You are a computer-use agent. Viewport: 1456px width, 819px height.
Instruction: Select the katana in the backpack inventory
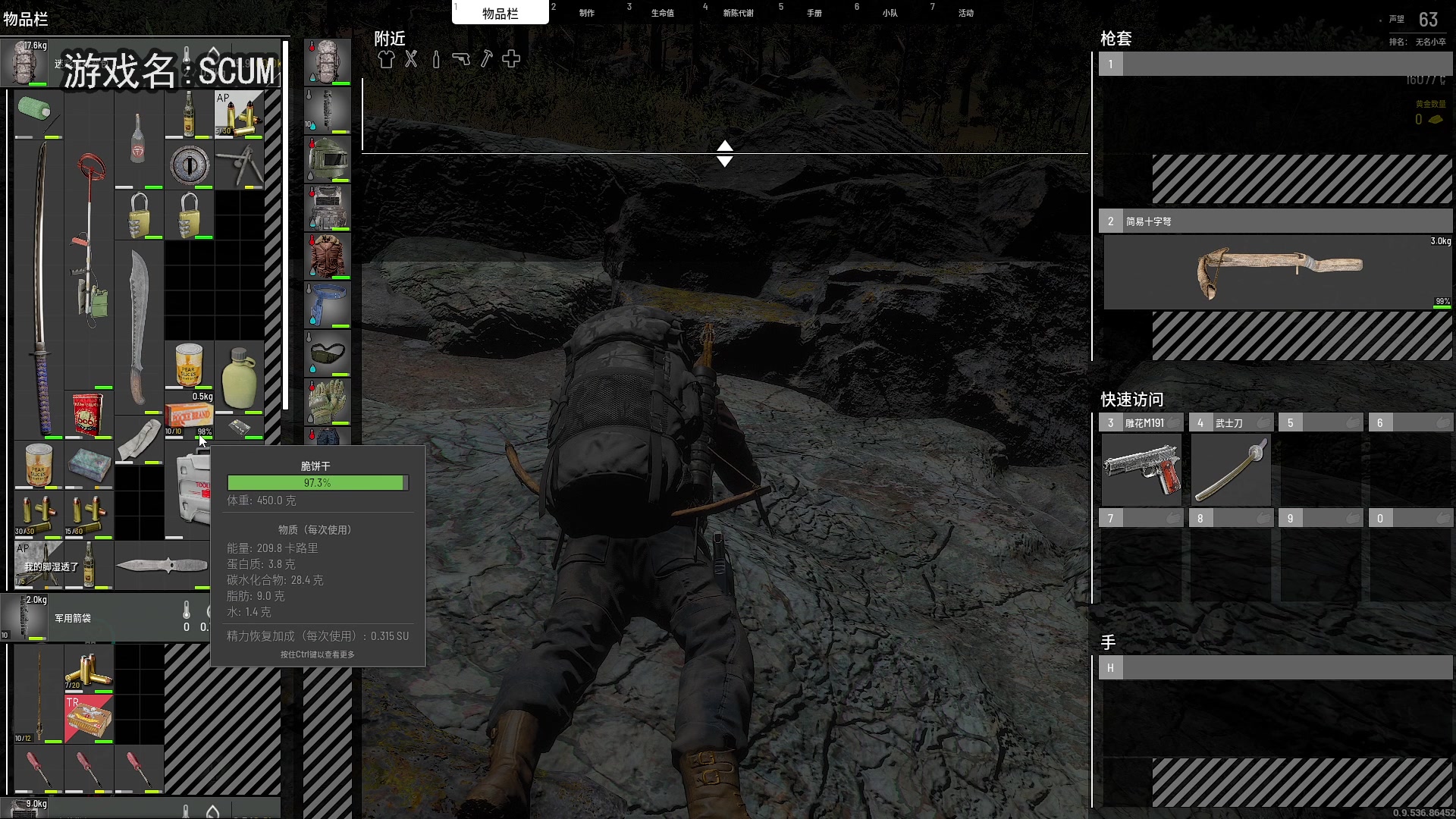39,288
